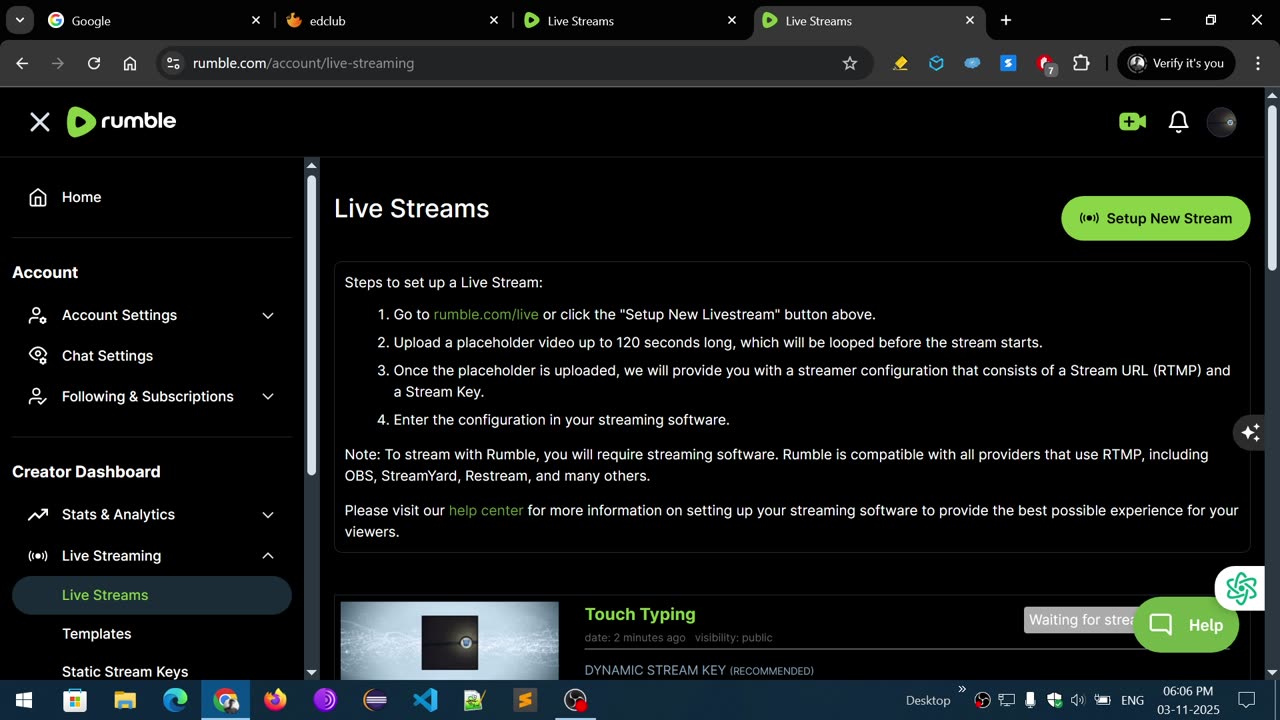Open Sublime Text from the taskbar
This screenshot has height=720, width=1280.
[x=525, y=700]
